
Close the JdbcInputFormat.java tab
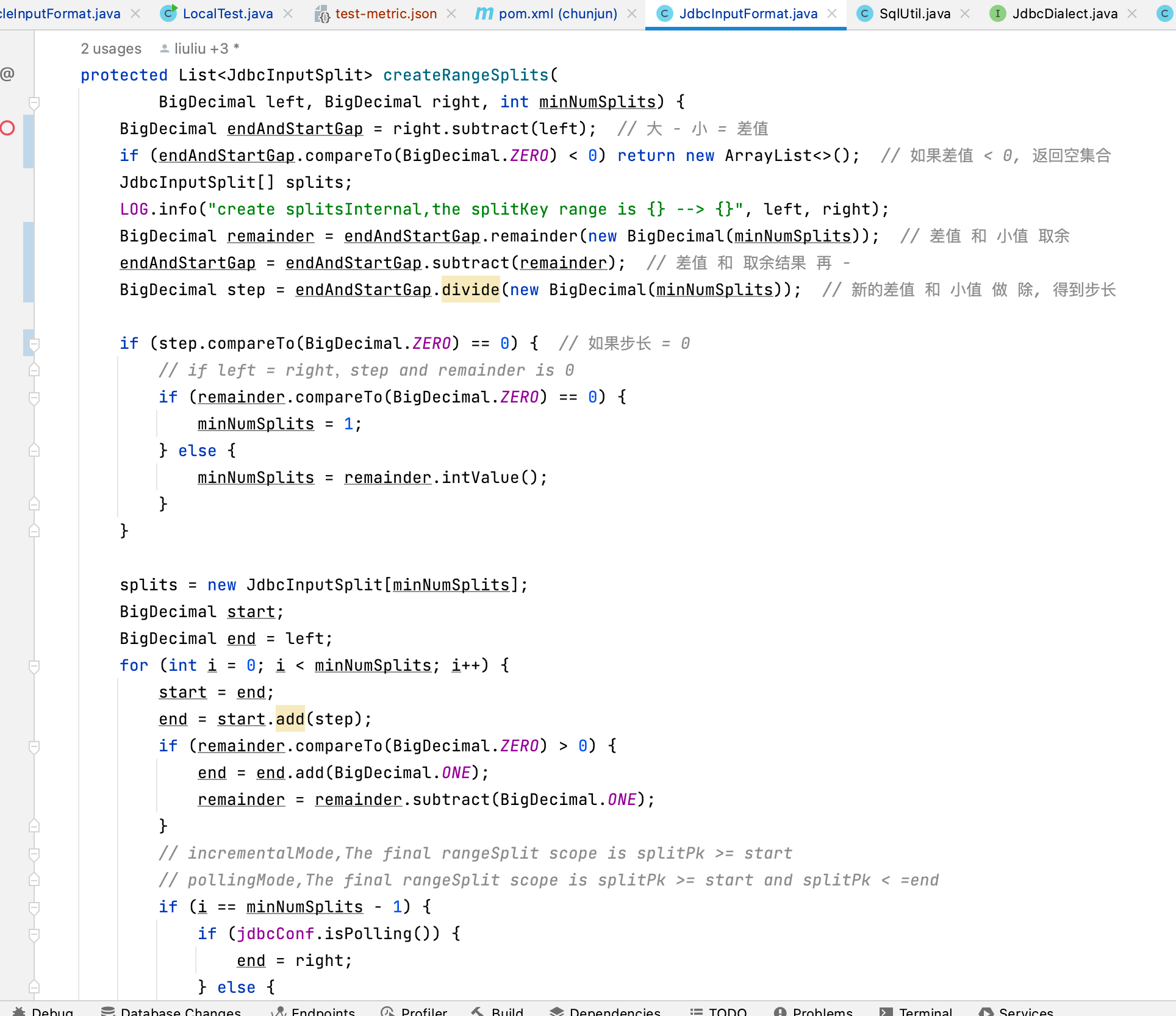click(832, 13)
